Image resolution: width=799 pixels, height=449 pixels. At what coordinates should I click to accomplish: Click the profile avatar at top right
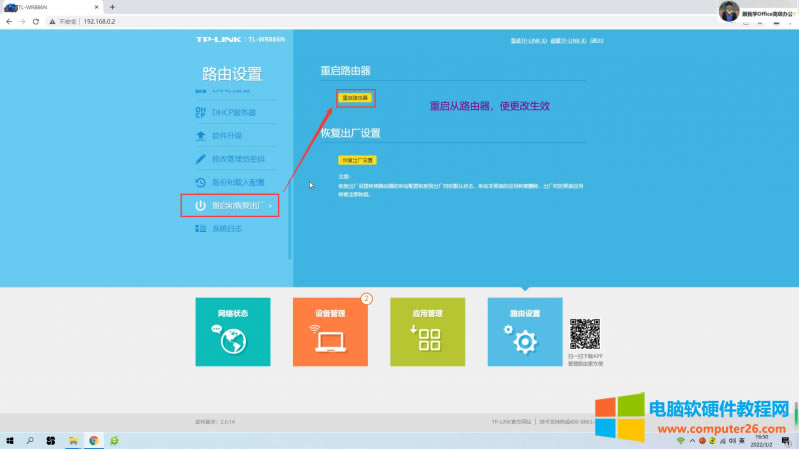tap(729, 11)
